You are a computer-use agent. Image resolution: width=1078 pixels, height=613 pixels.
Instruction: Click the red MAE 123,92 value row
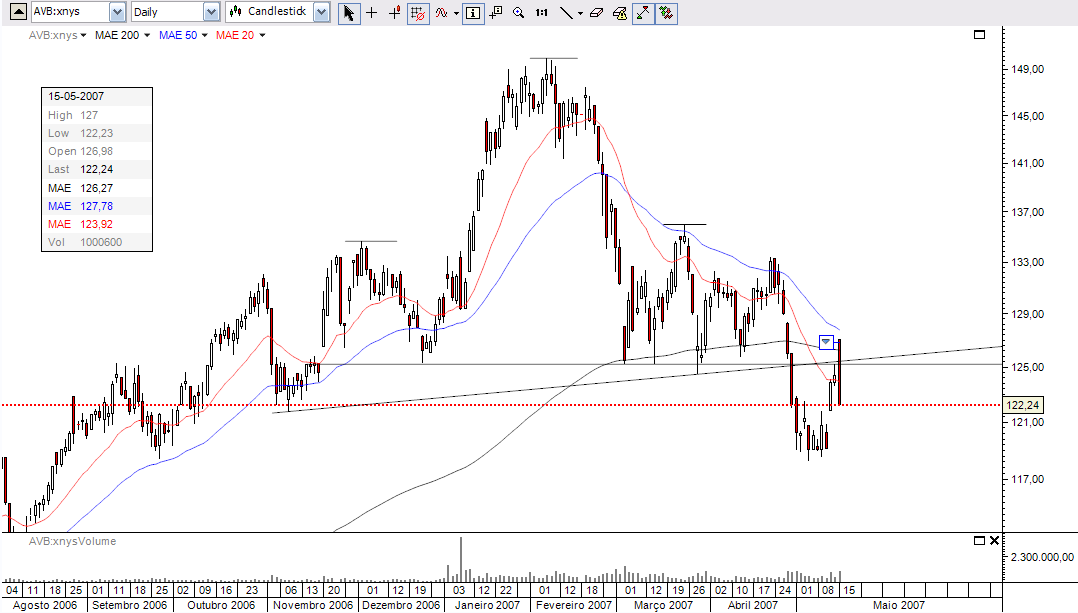point(96,224)
